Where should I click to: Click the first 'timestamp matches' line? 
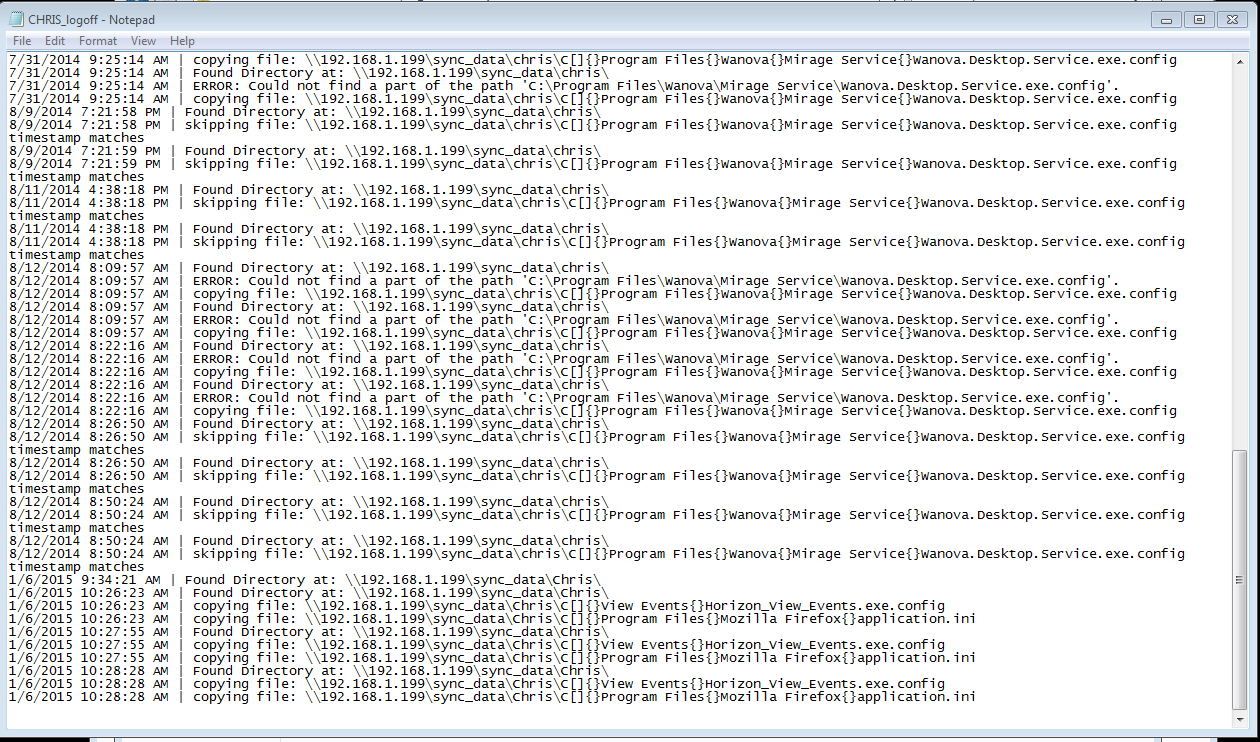76,138
